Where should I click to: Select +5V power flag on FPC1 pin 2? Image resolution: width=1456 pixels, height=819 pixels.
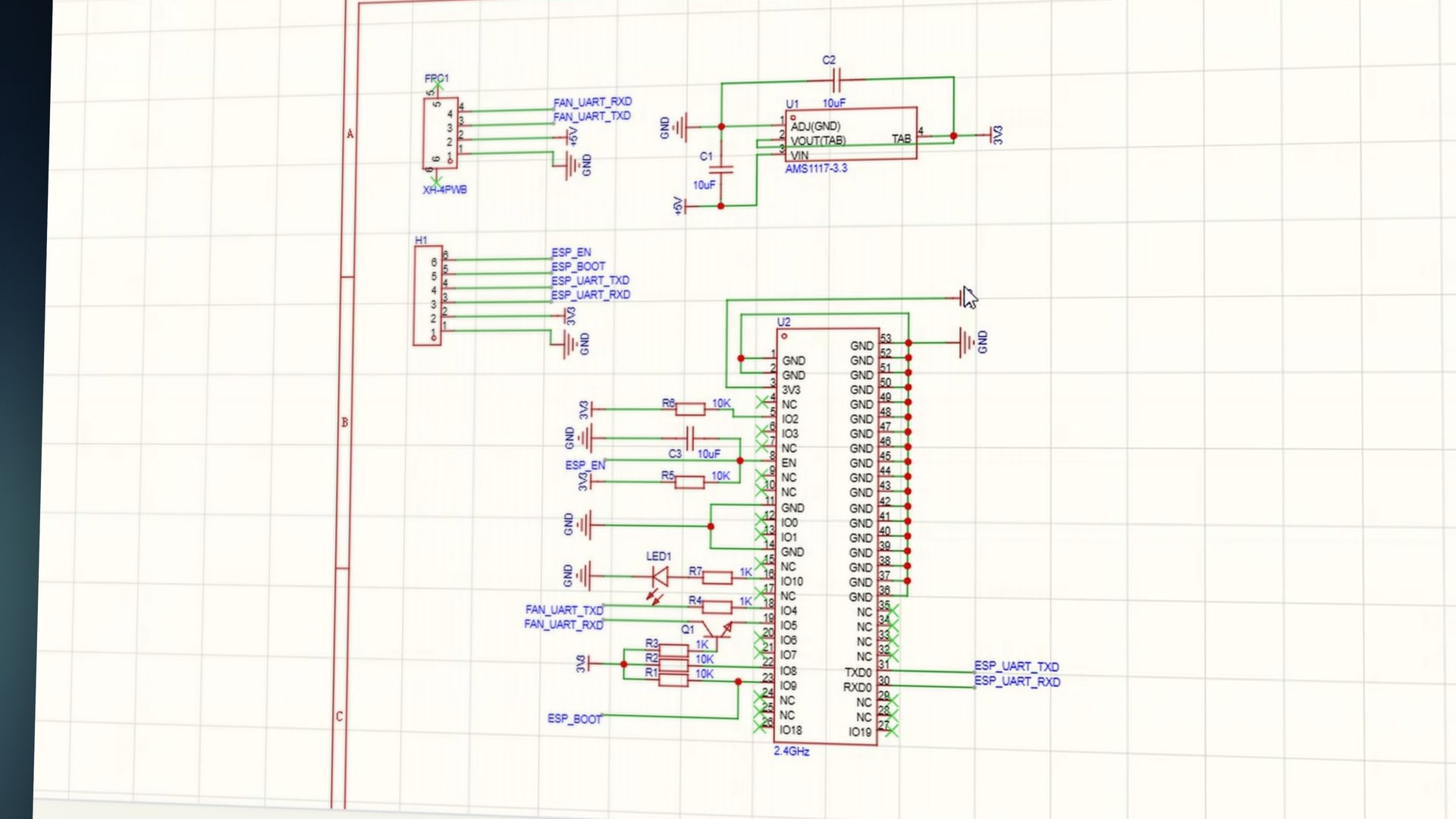coord(571,136)
